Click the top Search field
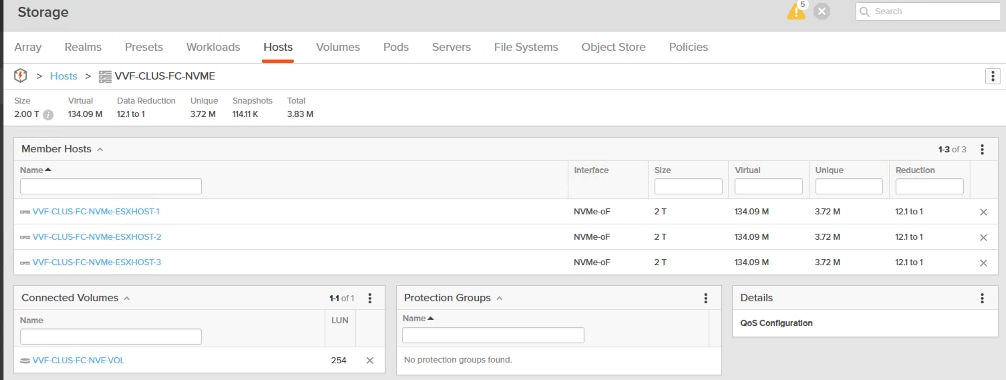This screenshot has width=1006, height=380. [928, 12]
